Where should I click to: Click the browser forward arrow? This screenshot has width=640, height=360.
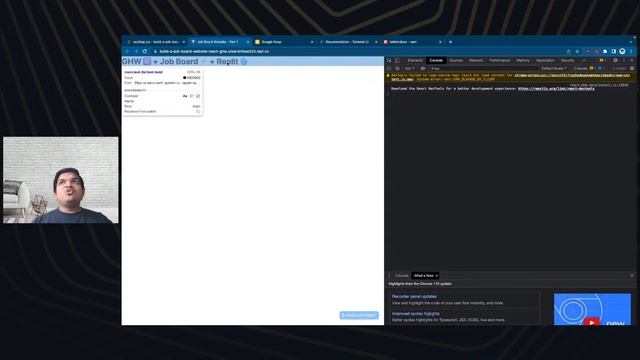(136, 51)
